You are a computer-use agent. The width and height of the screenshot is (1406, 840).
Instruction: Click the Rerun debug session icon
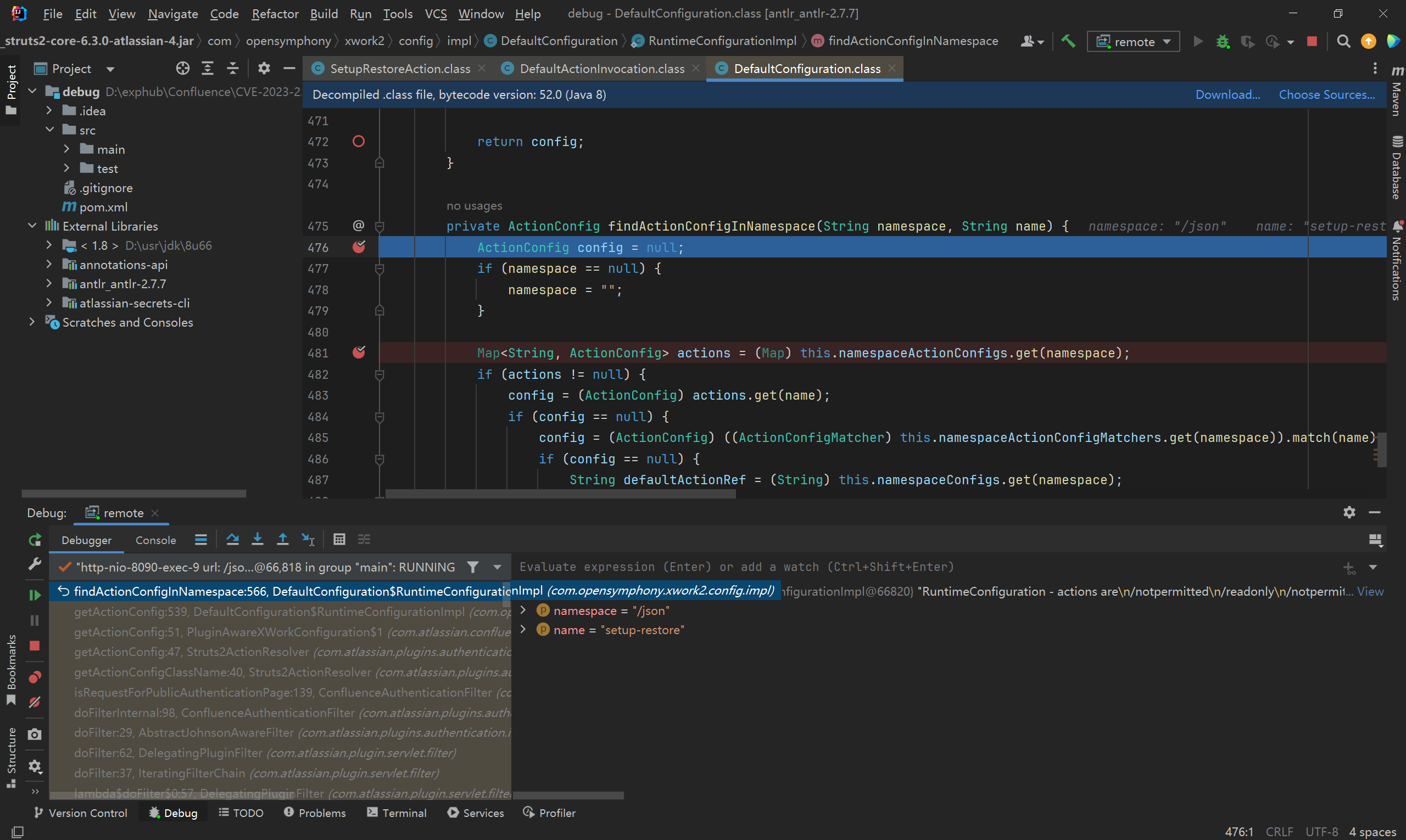point(35,540)
